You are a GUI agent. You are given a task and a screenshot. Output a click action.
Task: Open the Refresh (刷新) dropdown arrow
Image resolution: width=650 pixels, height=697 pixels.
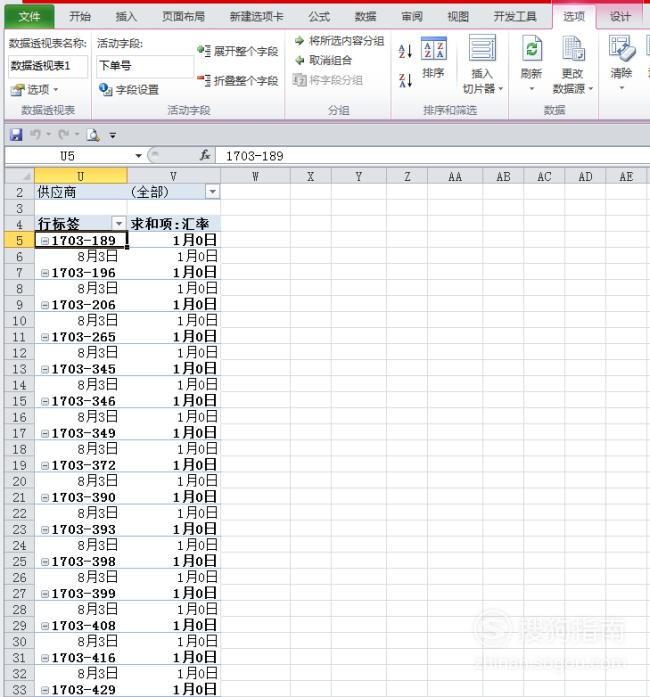[x=531, y=88]
